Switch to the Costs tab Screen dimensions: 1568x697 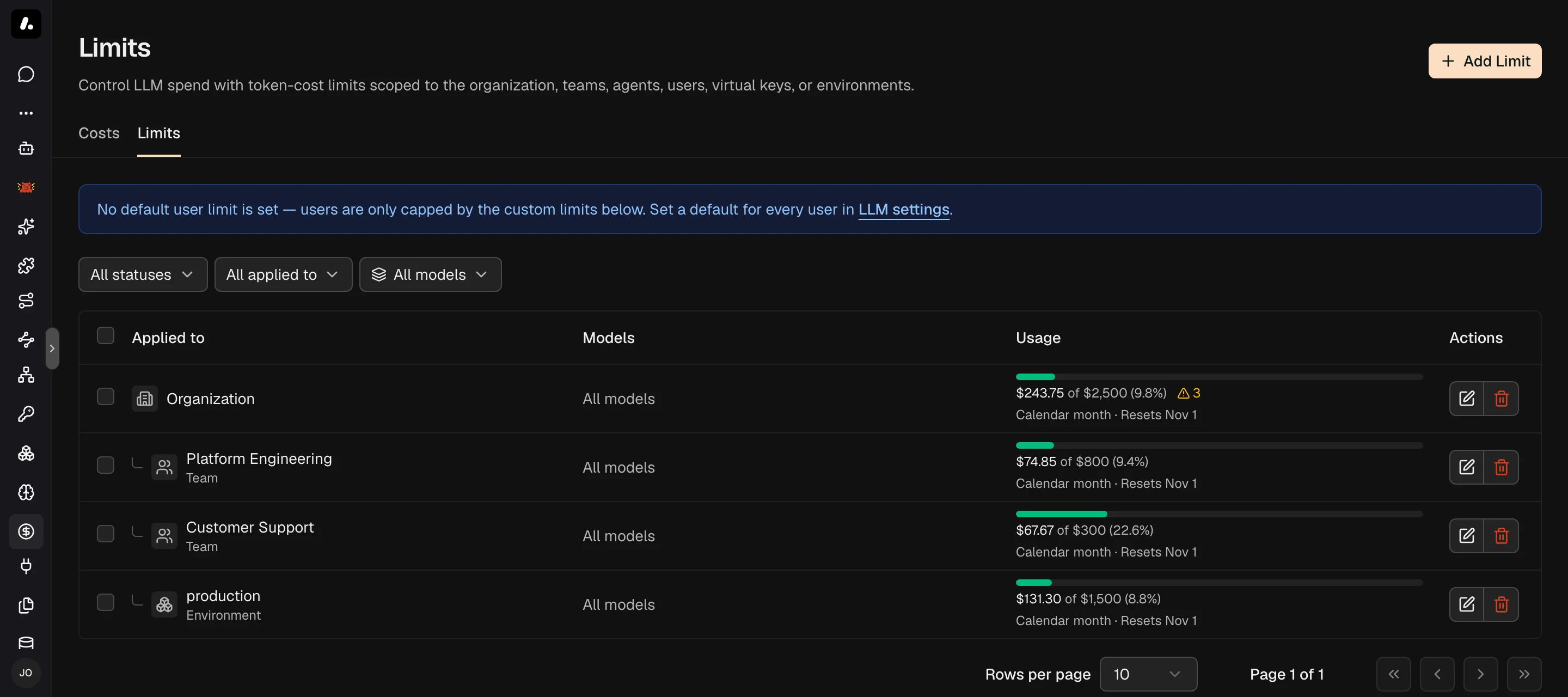click(99, 133)
